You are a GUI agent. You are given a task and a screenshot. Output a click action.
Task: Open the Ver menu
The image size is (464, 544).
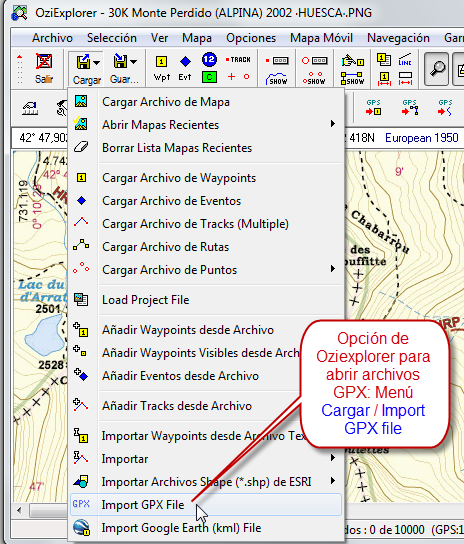point(159,38)
